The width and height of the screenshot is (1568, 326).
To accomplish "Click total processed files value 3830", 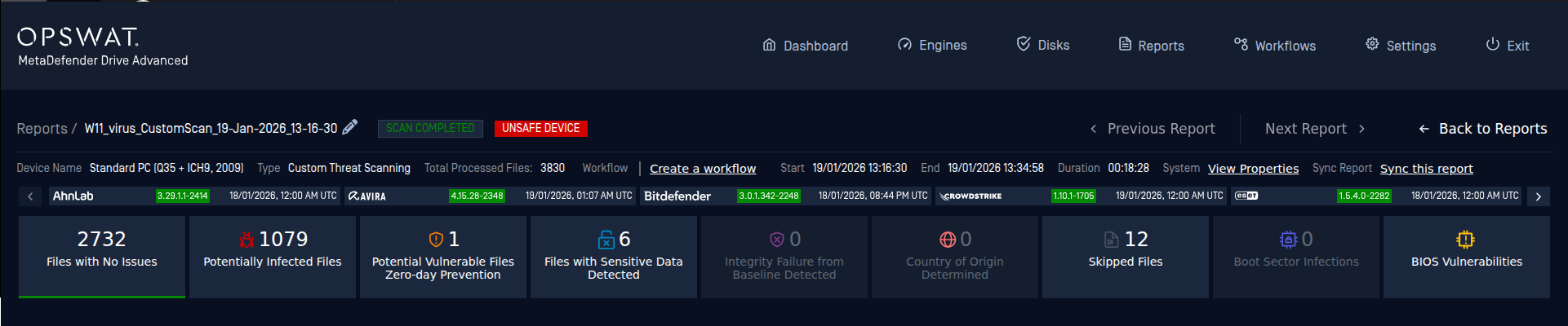I will 553,168.
